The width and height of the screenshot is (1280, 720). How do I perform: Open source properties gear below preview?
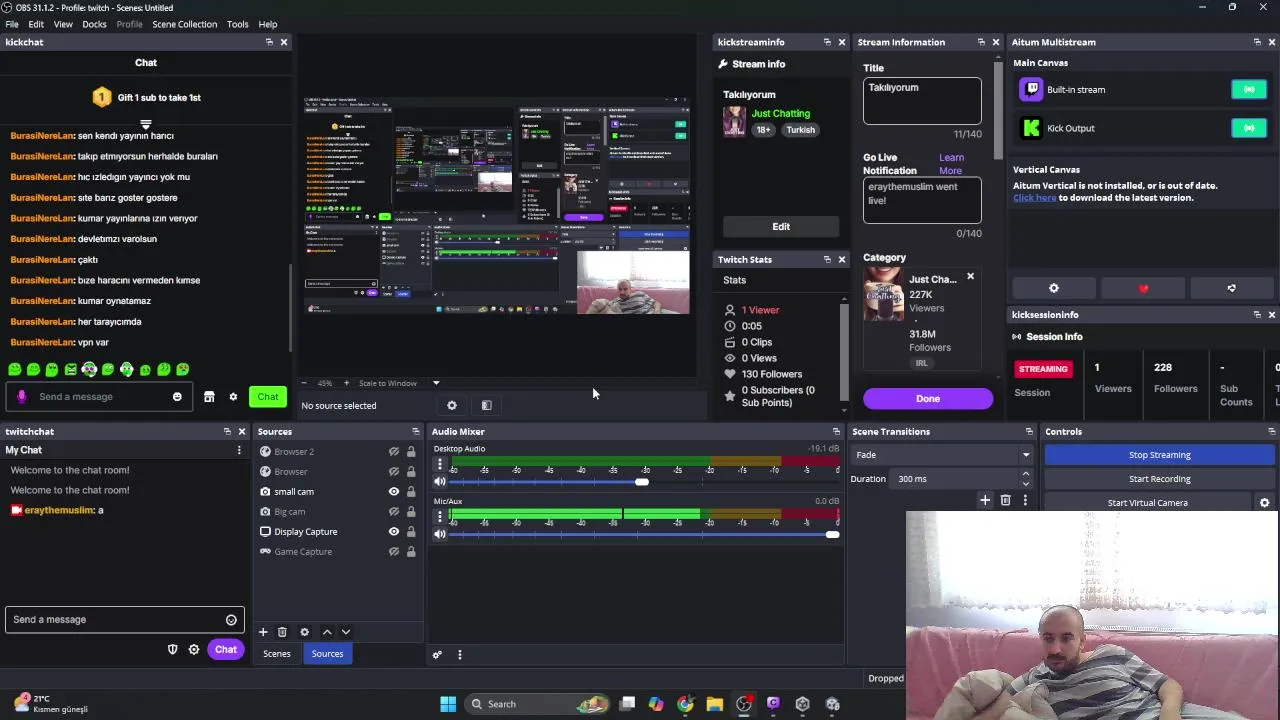[x=452, y=405]
